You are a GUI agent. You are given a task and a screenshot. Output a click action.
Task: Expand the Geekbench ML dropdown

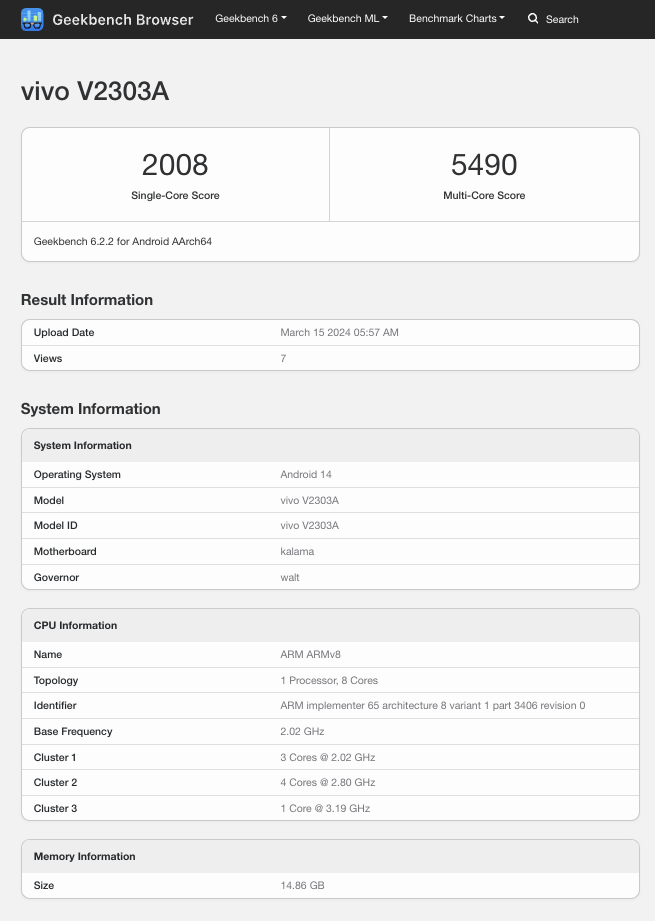pyautogui.click(x=347, y=19)
